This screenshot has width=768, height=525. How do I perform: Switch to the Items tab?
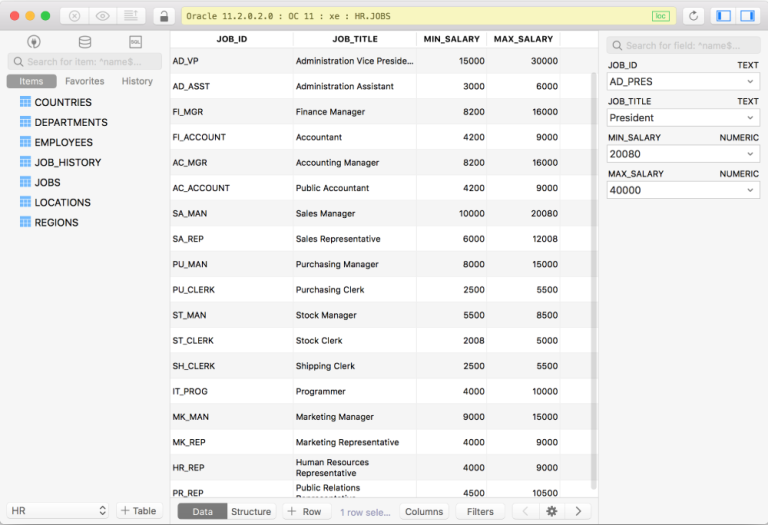pyautogui.click(x=31, y=81)
